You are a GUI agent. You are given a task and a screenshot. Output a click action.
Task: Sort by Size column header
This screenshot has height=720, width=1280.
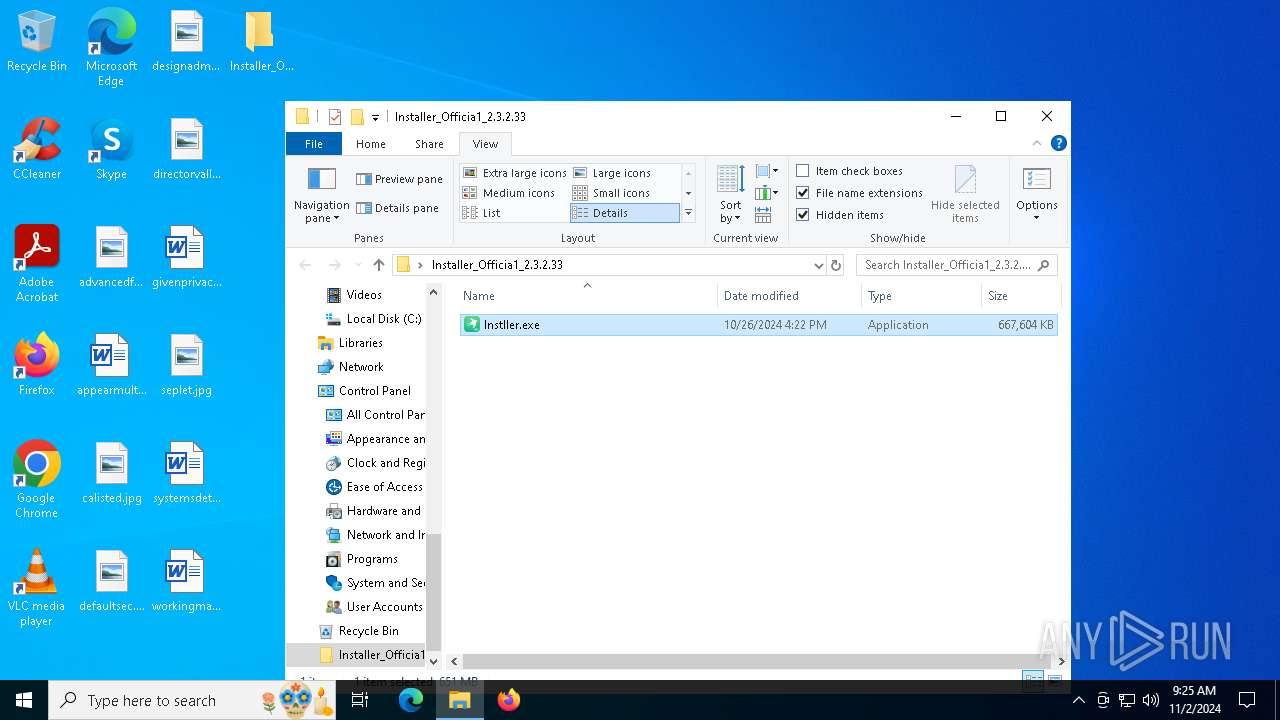point(1020,296)
